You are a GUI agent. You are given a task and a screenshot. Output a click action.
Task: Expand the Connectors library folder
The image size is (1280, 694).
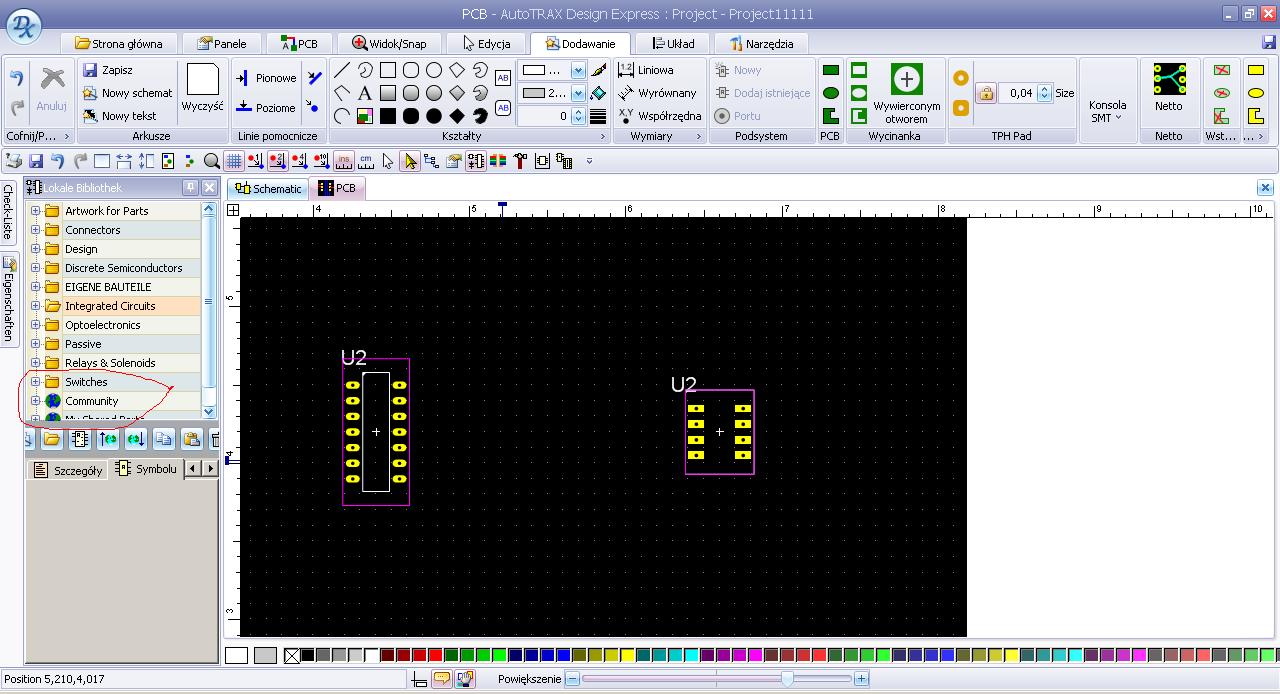coord(35,230)
